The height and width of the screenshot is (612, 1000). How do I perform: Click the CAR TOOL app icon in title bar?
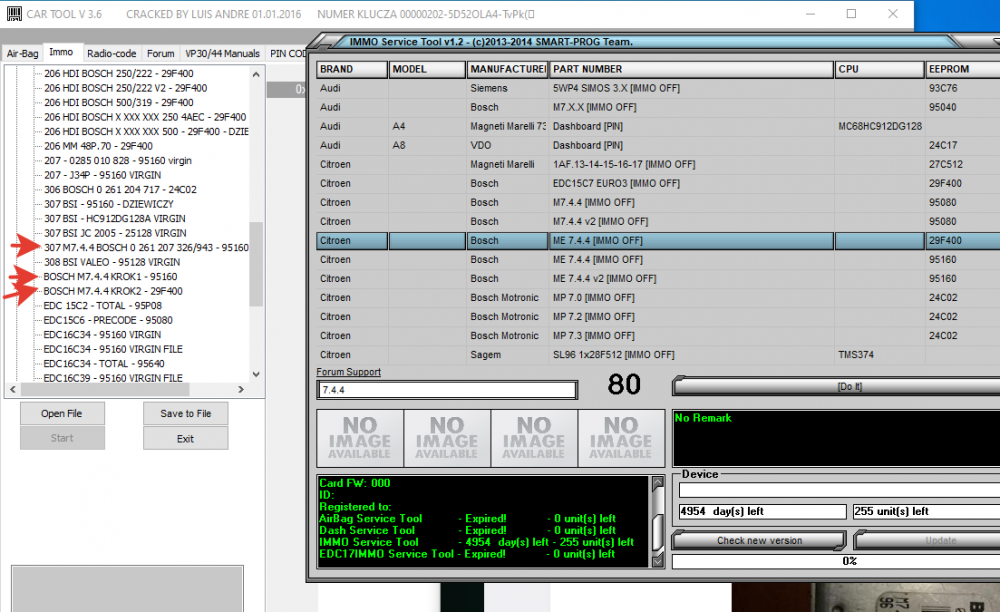(x=14, y=13)
